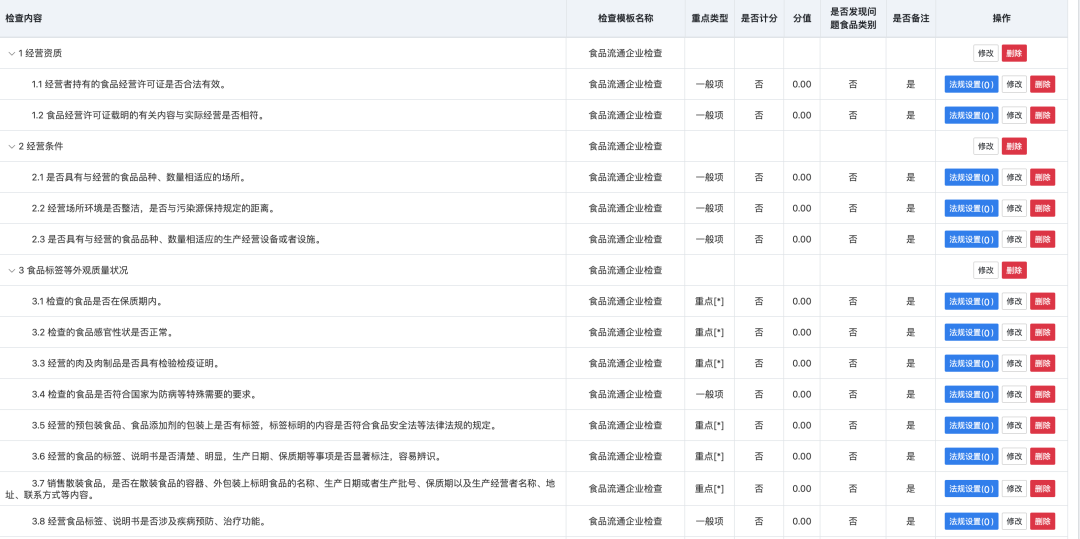Click 修改 for row 3.2
Viewport: 1080px width, 539px height.
[x=1014, y=332]
